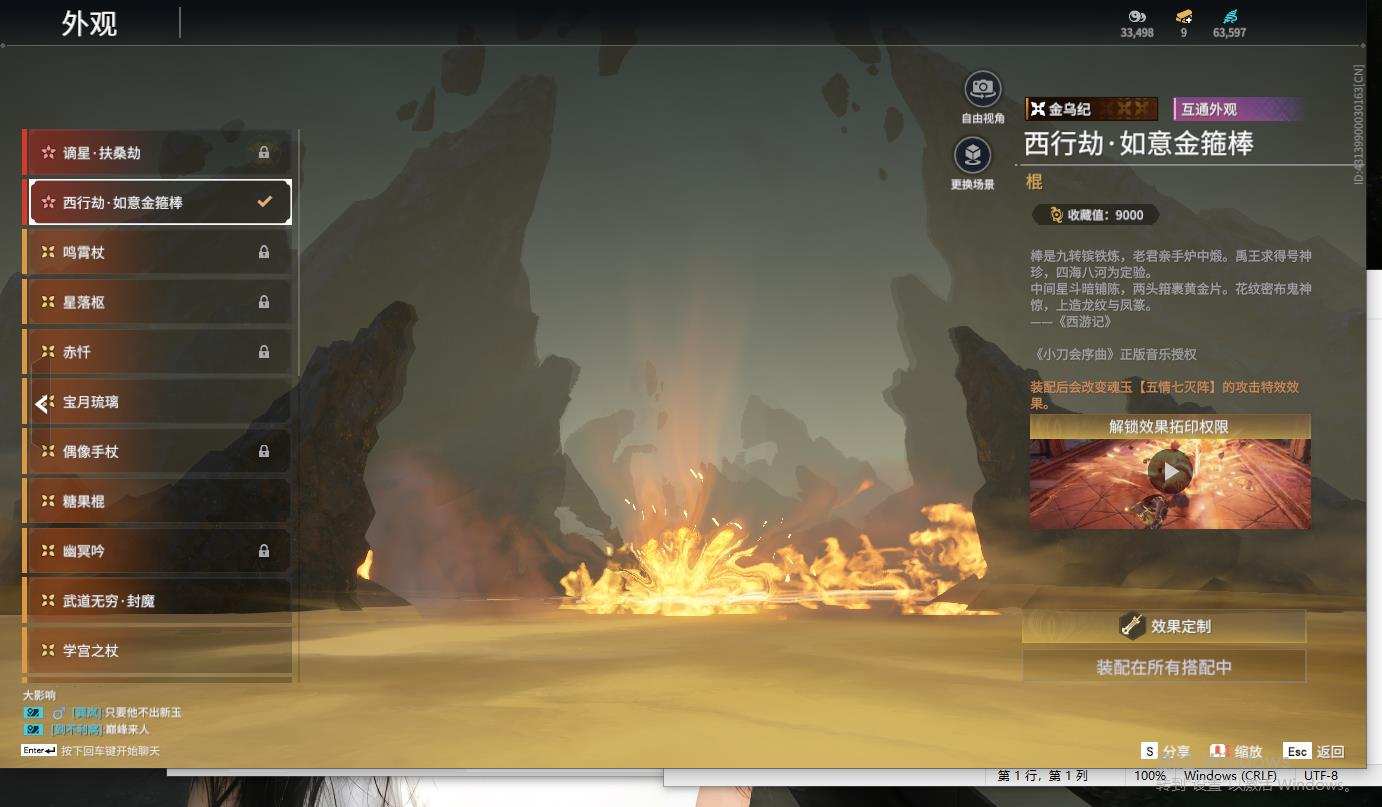Click the 缩放 zoom control
This screenshot has width=1382, height=807.
[1236, 751]
